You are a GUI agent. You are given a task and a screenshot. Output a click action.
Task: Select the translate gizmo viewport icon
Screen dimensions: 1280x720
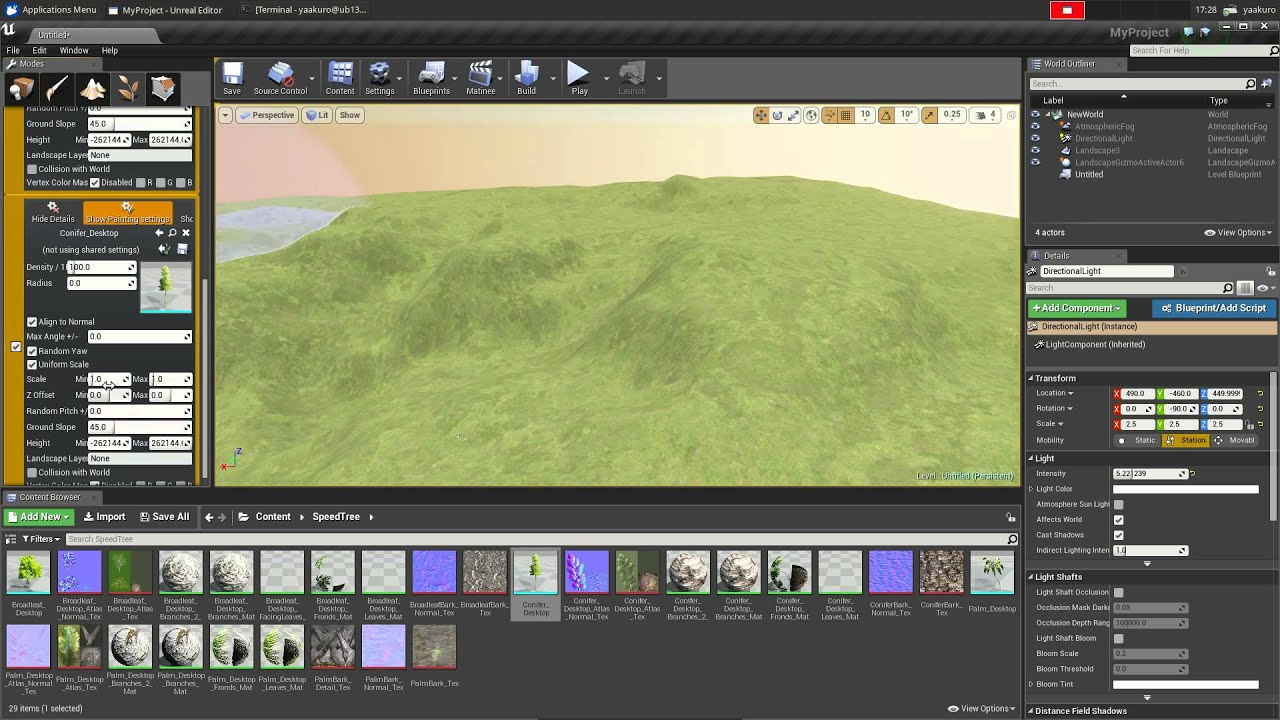[761, 115]
